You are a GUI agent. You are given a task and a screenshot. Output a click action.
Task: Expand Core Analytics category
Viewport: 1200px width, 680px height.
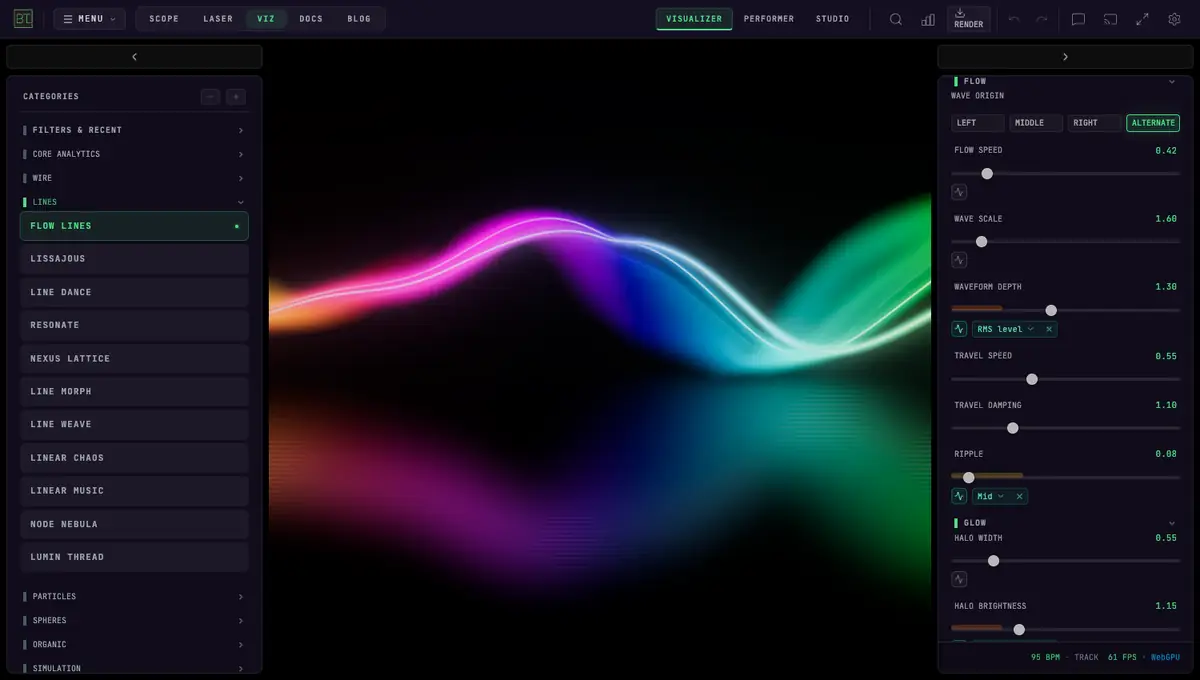[134, 154]
